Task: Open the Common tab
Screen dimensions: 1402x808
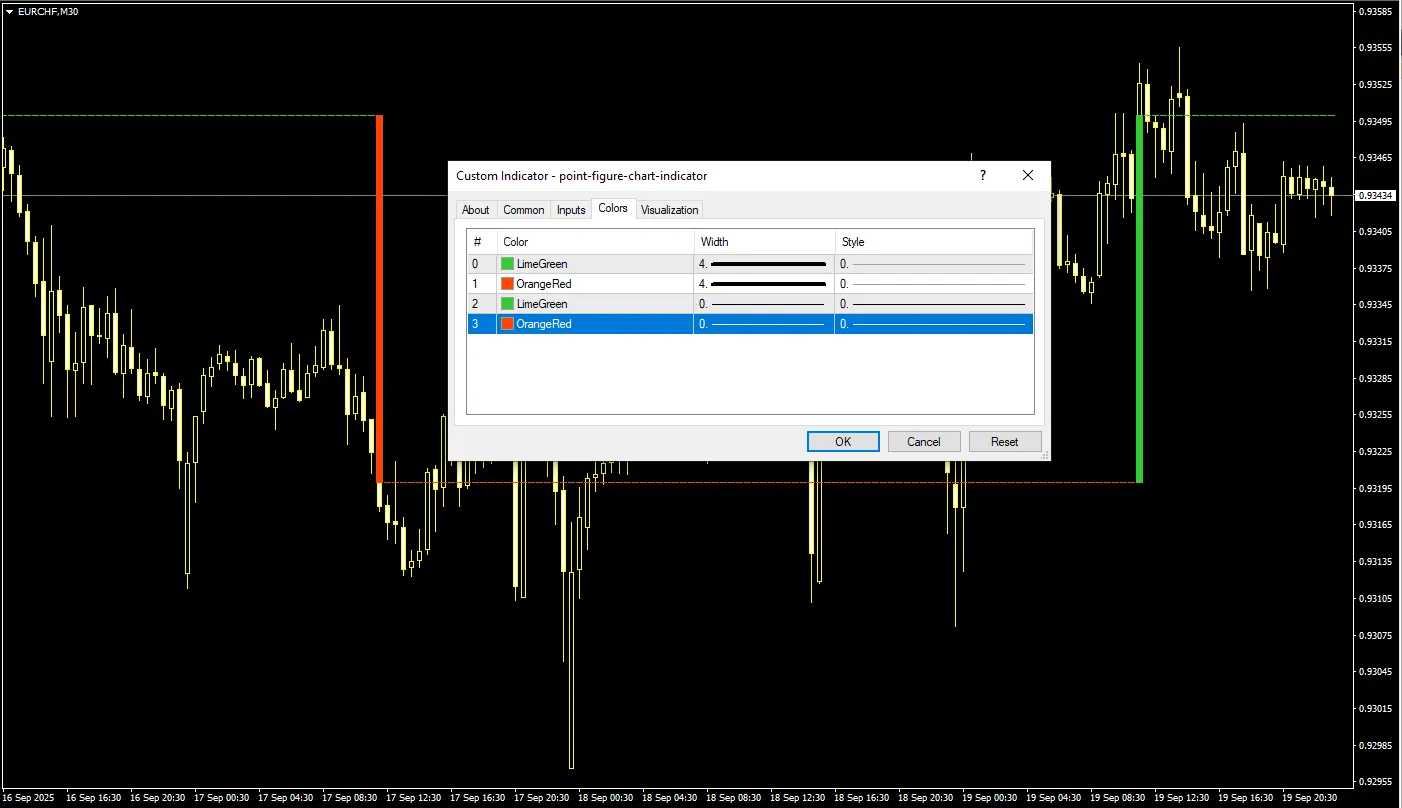Action: 524,210
